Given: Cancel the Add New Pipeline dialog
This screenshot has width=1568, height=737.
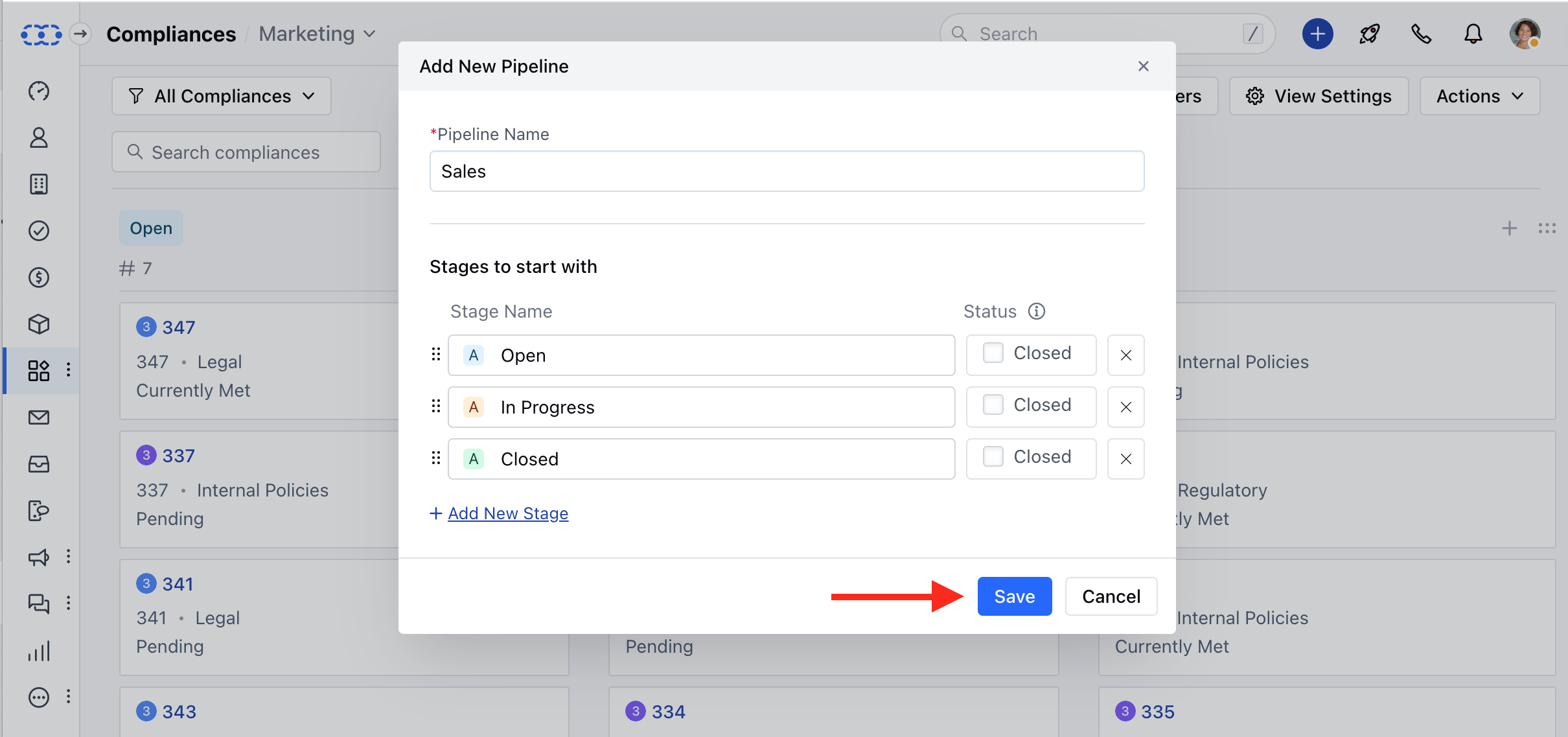Looking at the screenshot, I should [x=1111, y=596].
